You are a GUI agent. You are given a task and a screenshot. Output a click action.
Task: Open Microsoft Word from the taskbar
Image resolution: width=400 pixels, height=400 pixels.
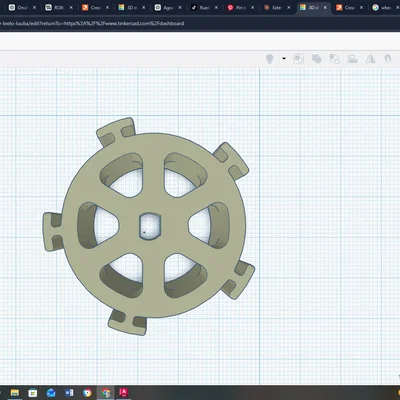coord(69,393)
